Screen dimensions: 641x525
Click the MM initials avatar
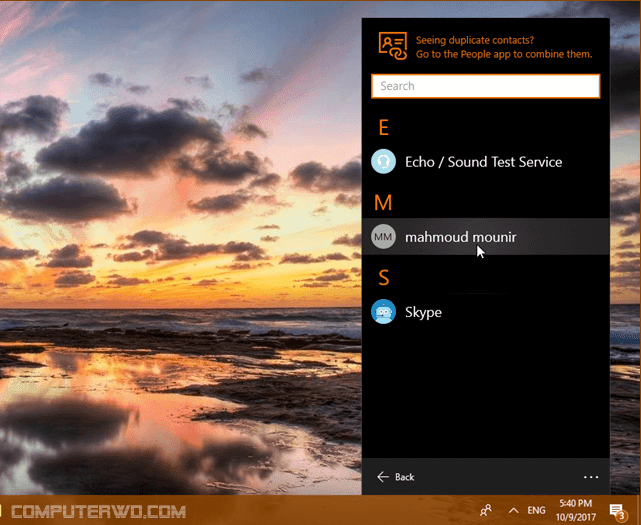383,236
